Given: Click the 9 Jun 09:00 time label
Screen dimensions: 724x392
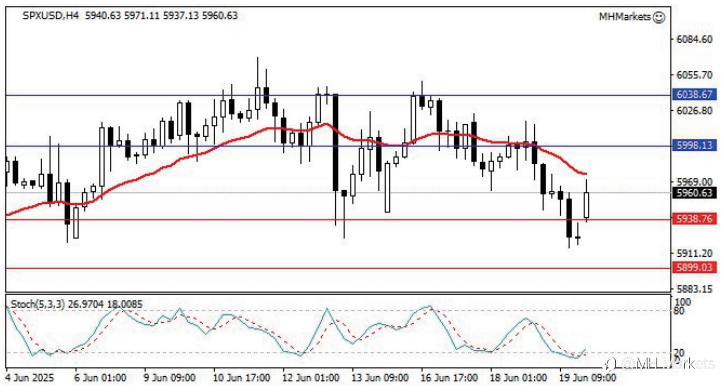Looking at the screenshot, I should click(169, 378).
